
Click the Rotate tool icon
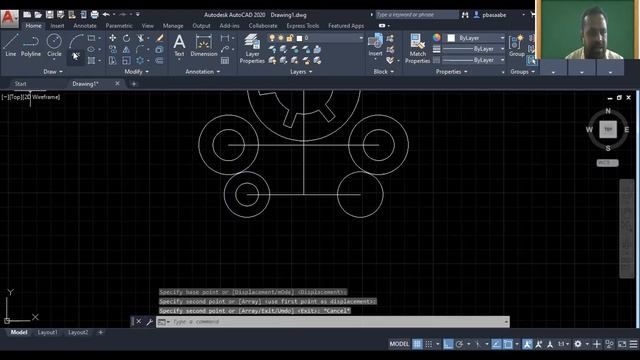point(126,38)
